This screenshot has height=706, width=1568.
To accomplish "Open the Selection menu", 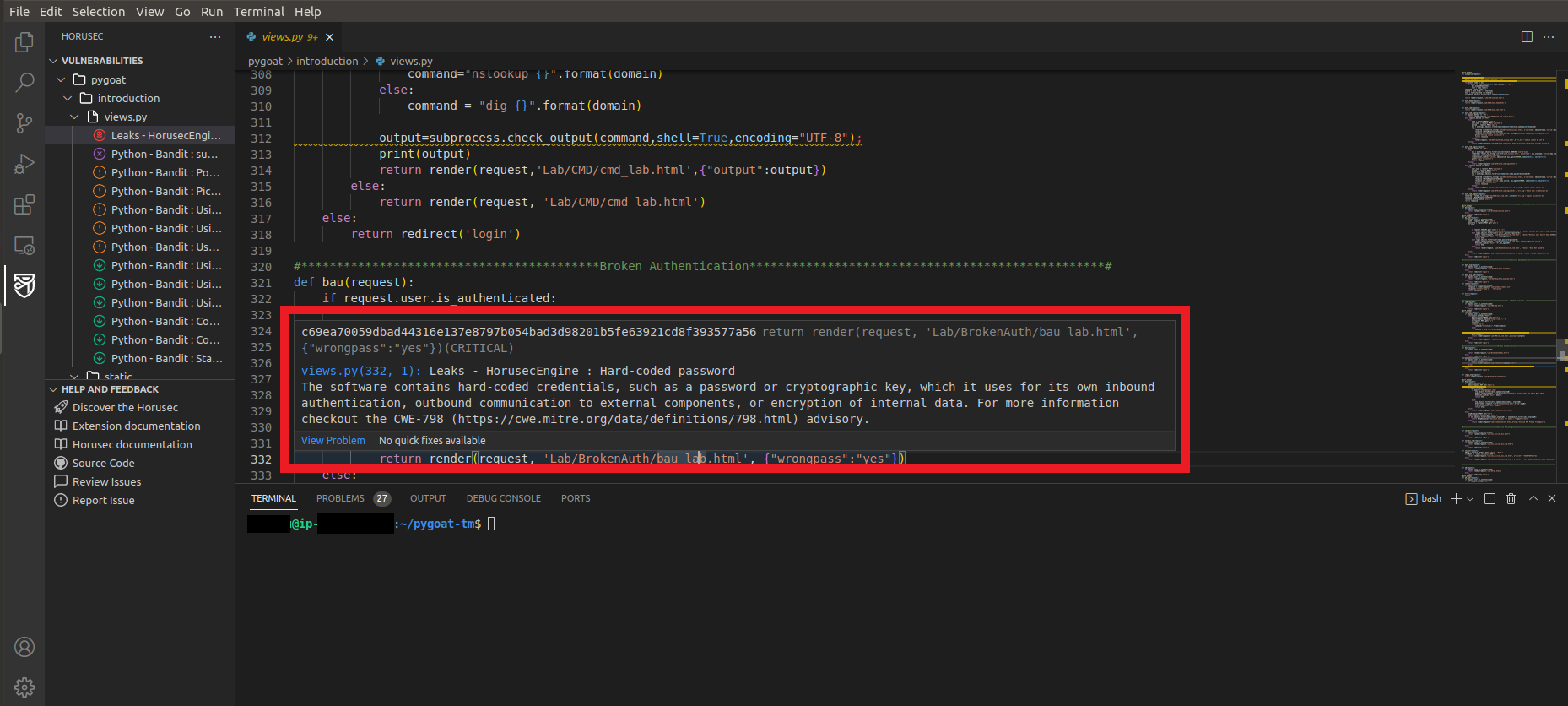I will (x=99, y=11).
